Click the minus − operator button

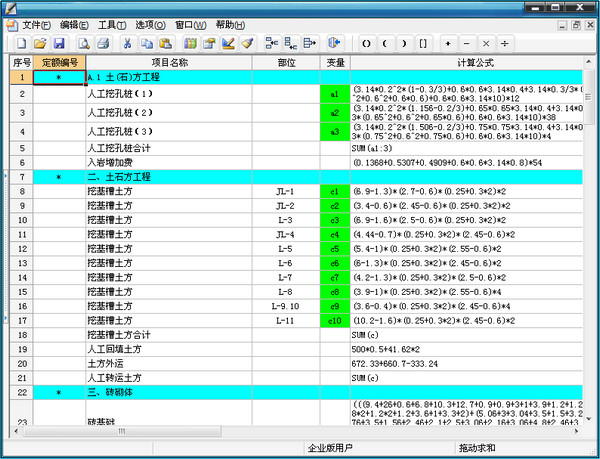click(467, 44)
